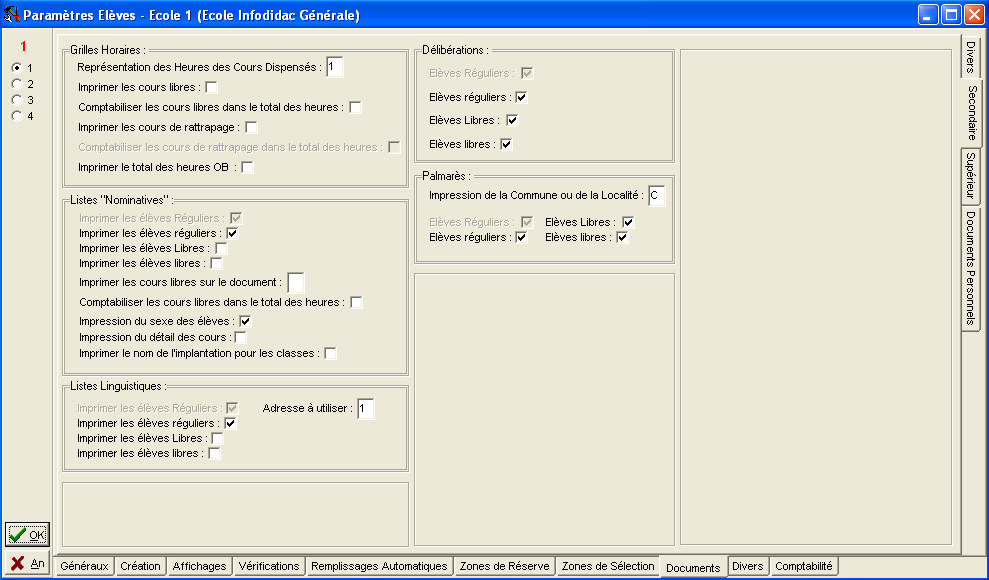Open the Supérieur side tab
The width and height of the screenshot is (989, 580).
pyautogui.click(x=971, y=176)
